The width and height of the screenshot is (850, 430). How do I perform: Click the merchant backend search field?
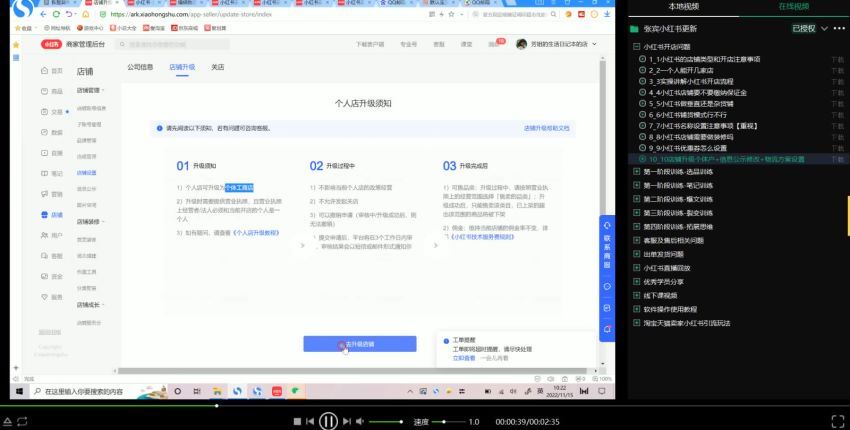(x=172, y=44)
